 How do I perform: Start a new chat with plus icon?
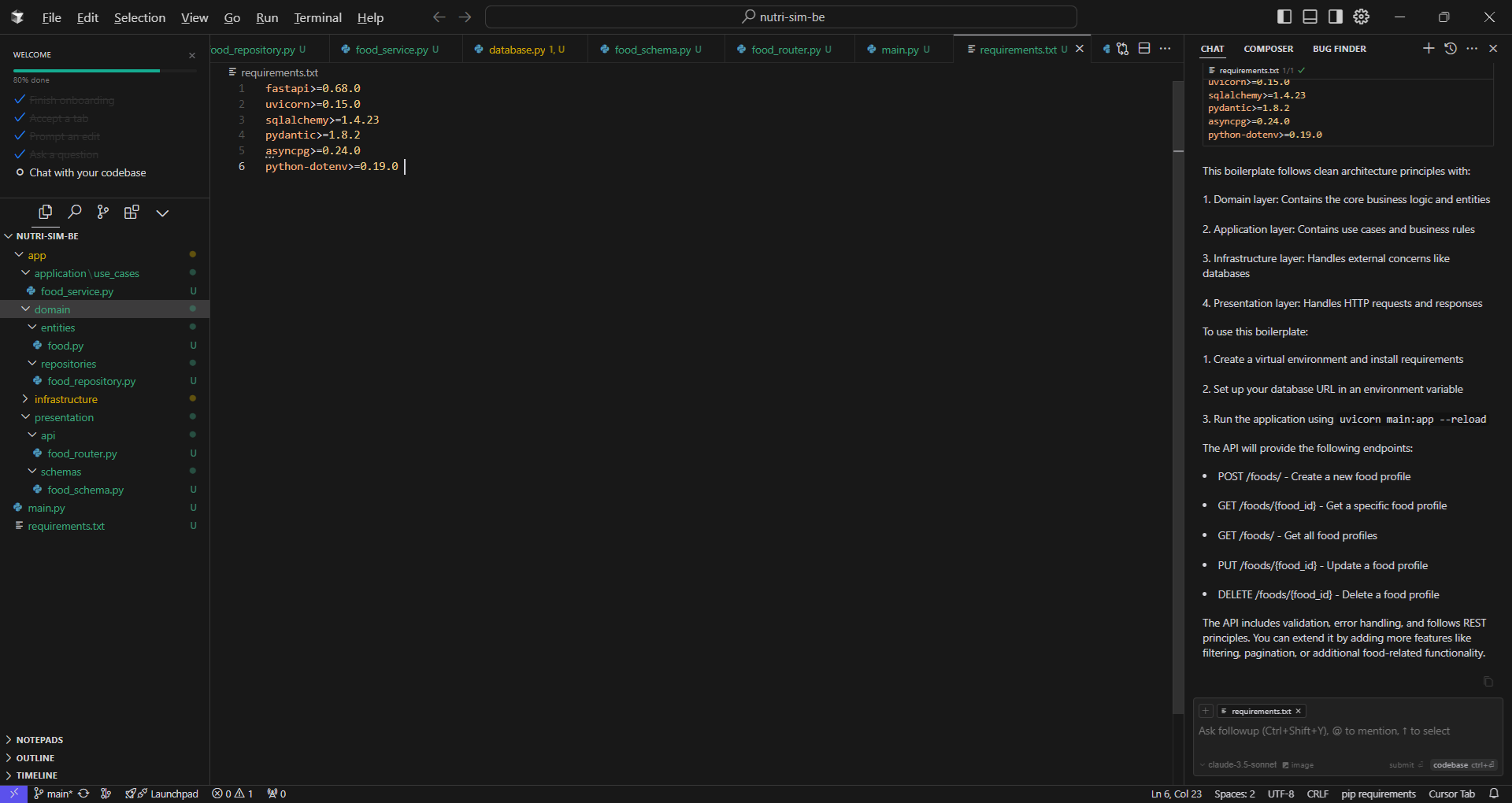pyautogui.click(x=1429, y=48)
